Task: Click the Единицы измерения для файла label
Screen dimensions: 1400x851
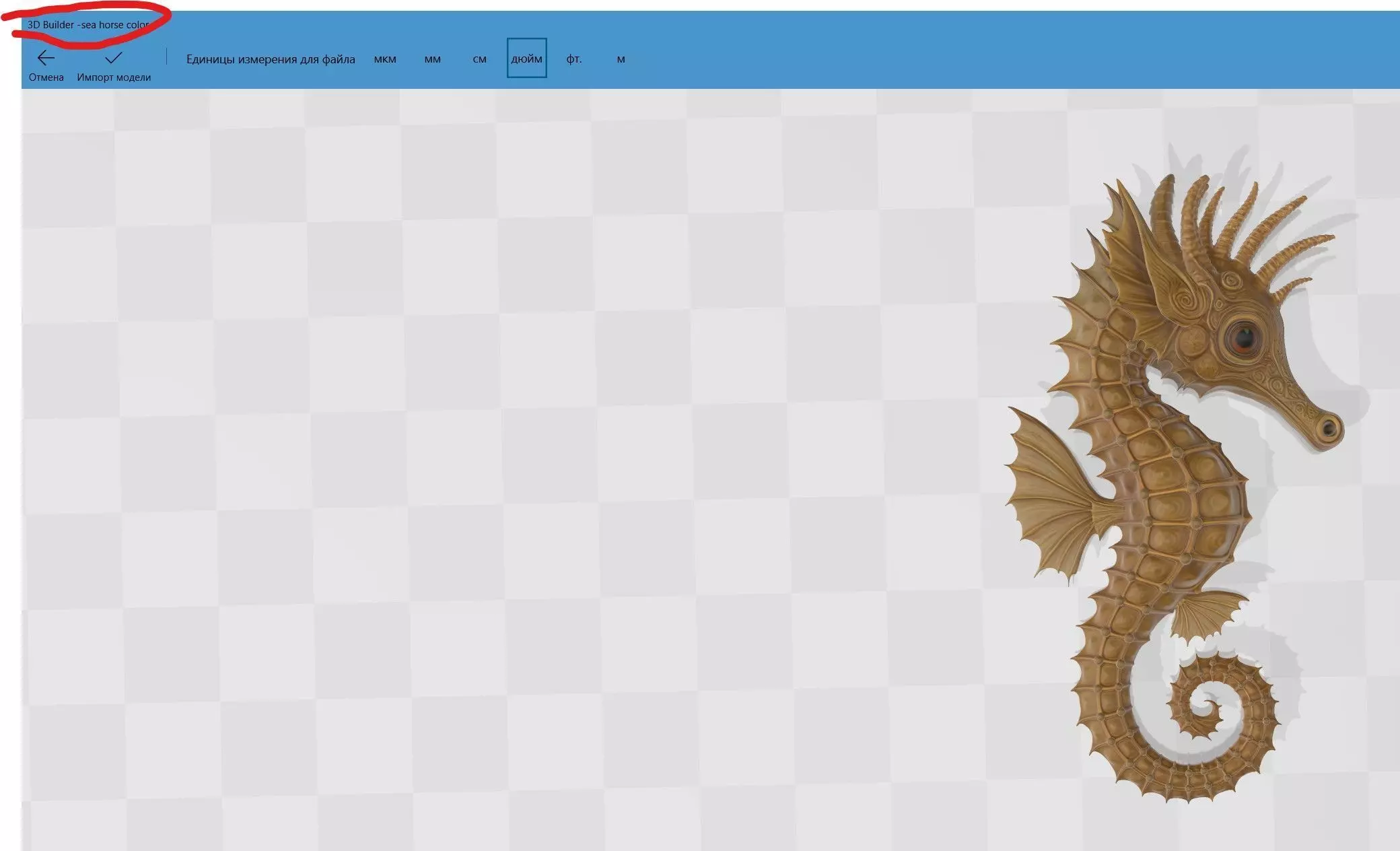Action: (271, 59)
